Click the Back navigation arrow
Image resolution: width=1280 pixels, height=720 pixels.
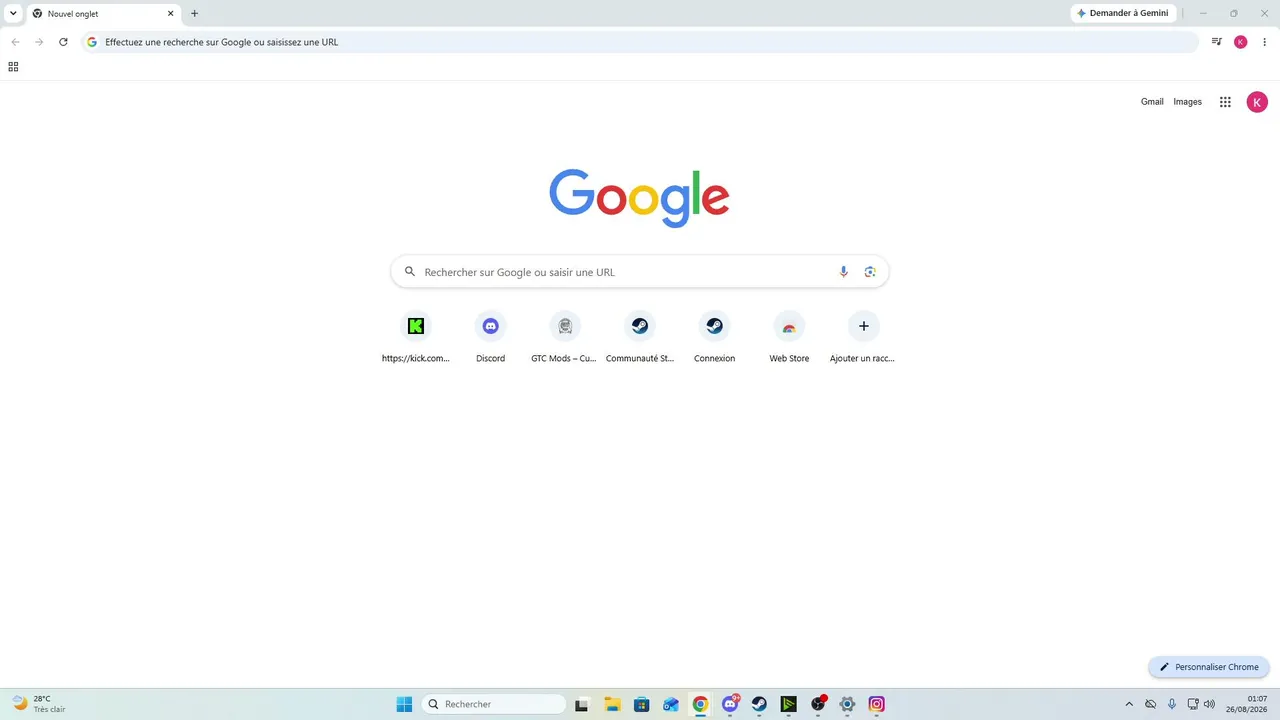(x=15, y=42)
